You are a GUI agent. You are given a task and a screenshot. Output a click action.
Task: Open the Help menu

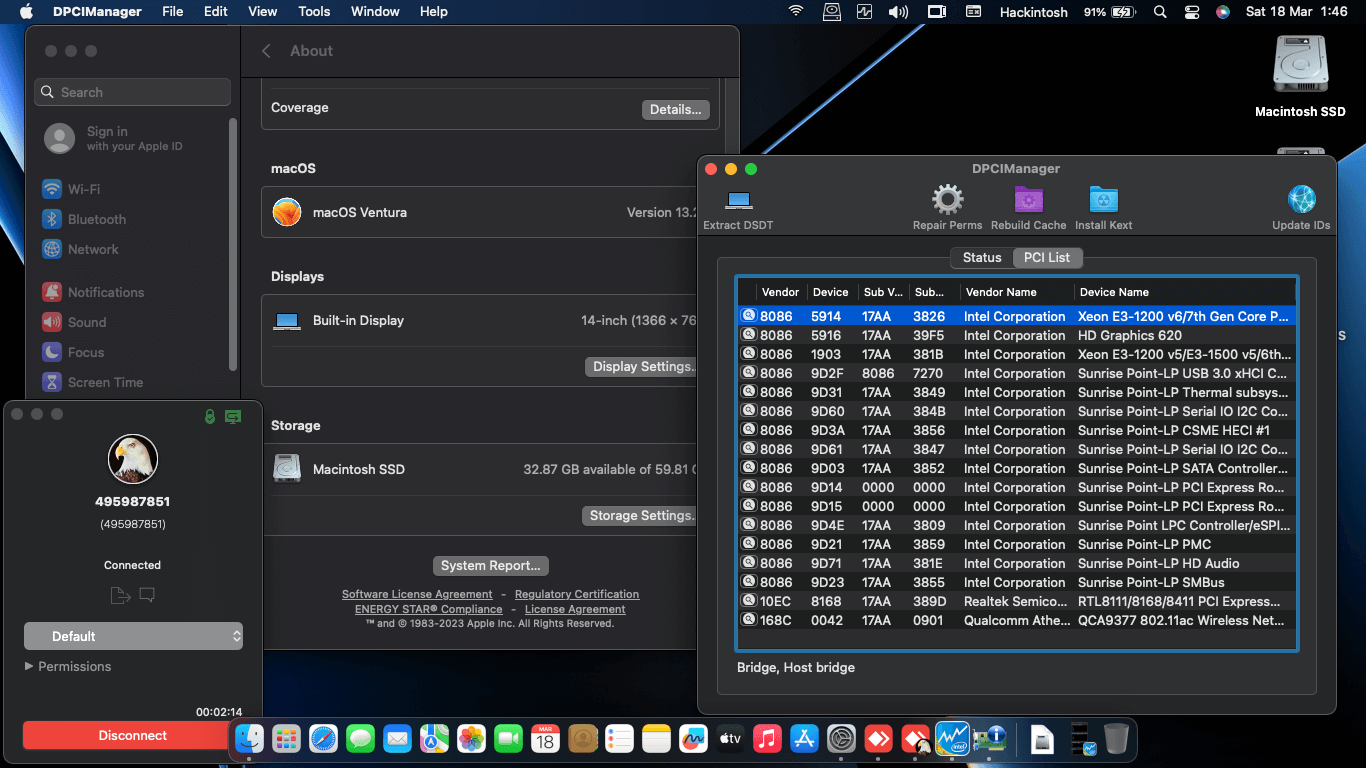point(434,12)
